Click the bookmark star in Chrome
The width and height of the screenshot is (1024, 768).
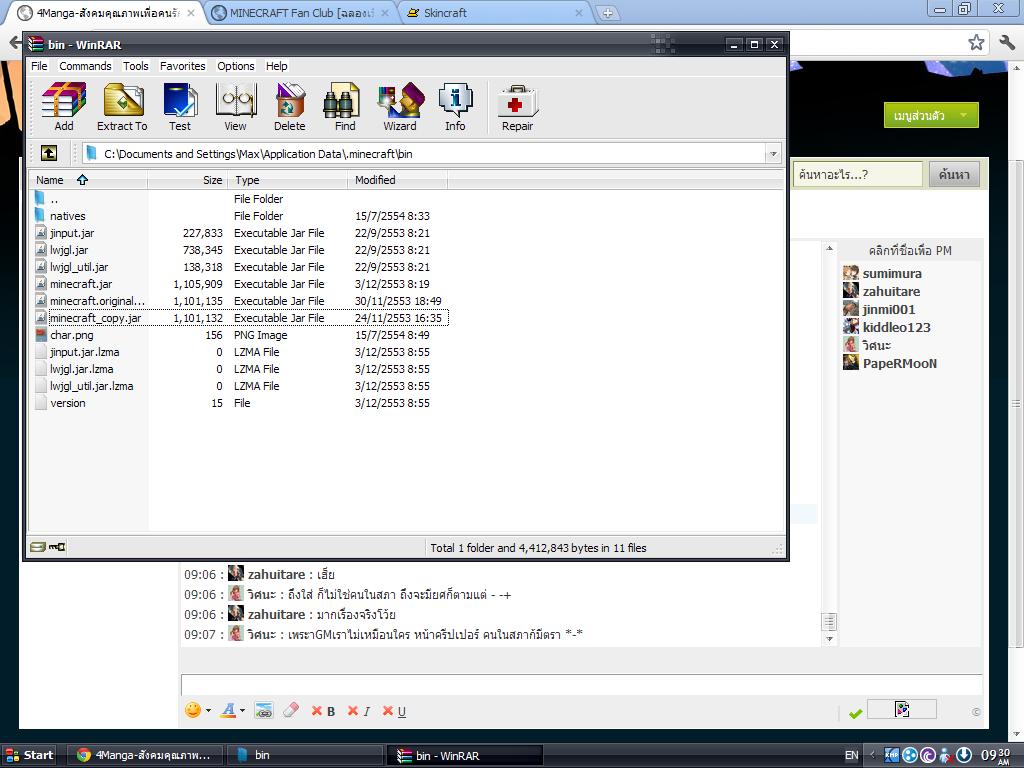[x=976, y=43]
